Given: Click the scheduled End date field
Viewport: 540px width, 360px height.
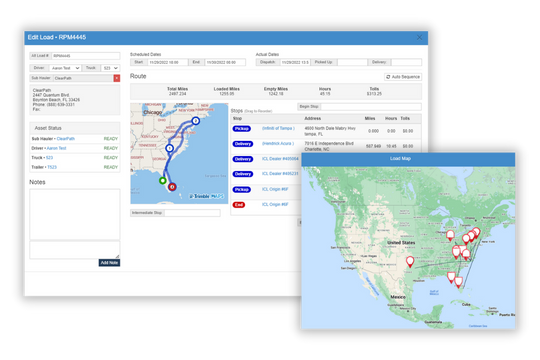Looking at the screenshot, I should pyautogui.click(x=225, y=62).
